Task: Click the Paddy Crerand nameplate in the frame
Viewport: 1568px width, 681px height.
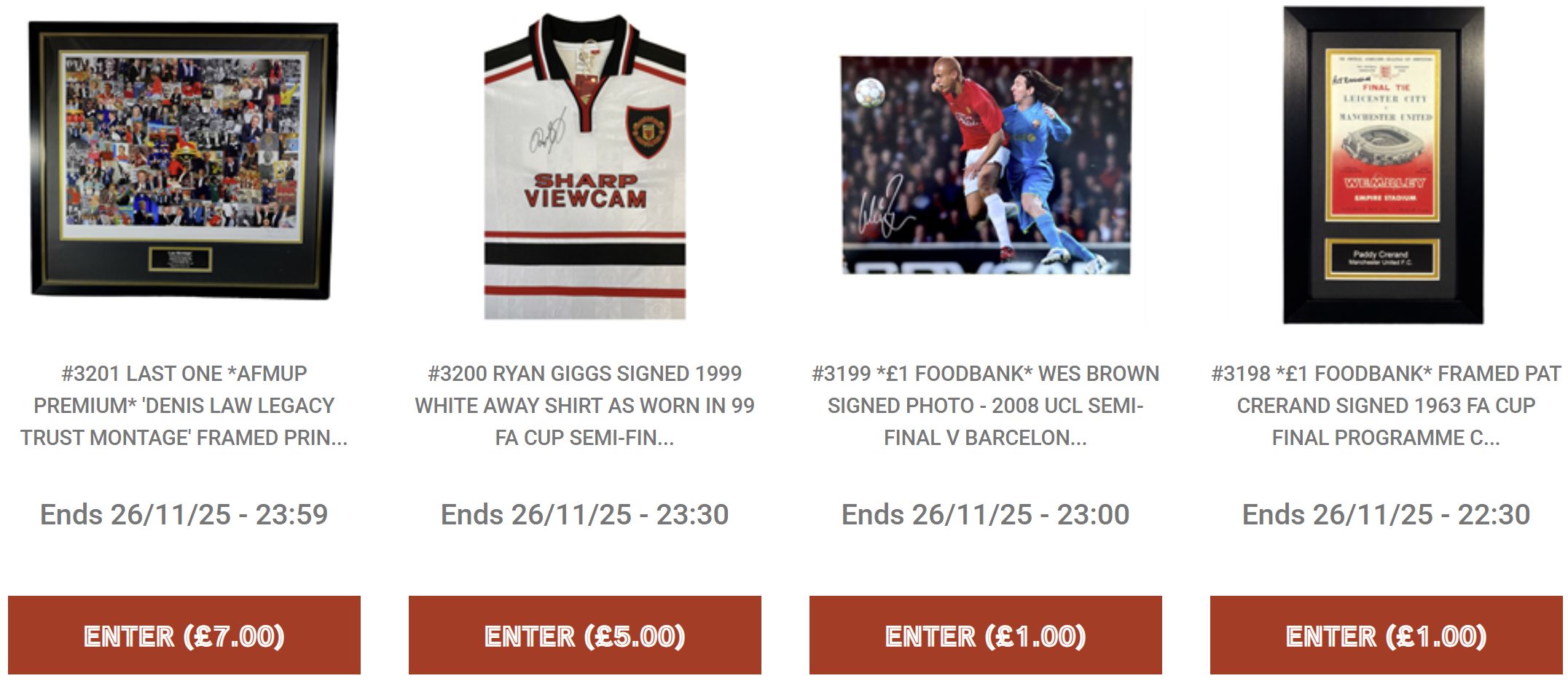Action: tap(1381, 258)
